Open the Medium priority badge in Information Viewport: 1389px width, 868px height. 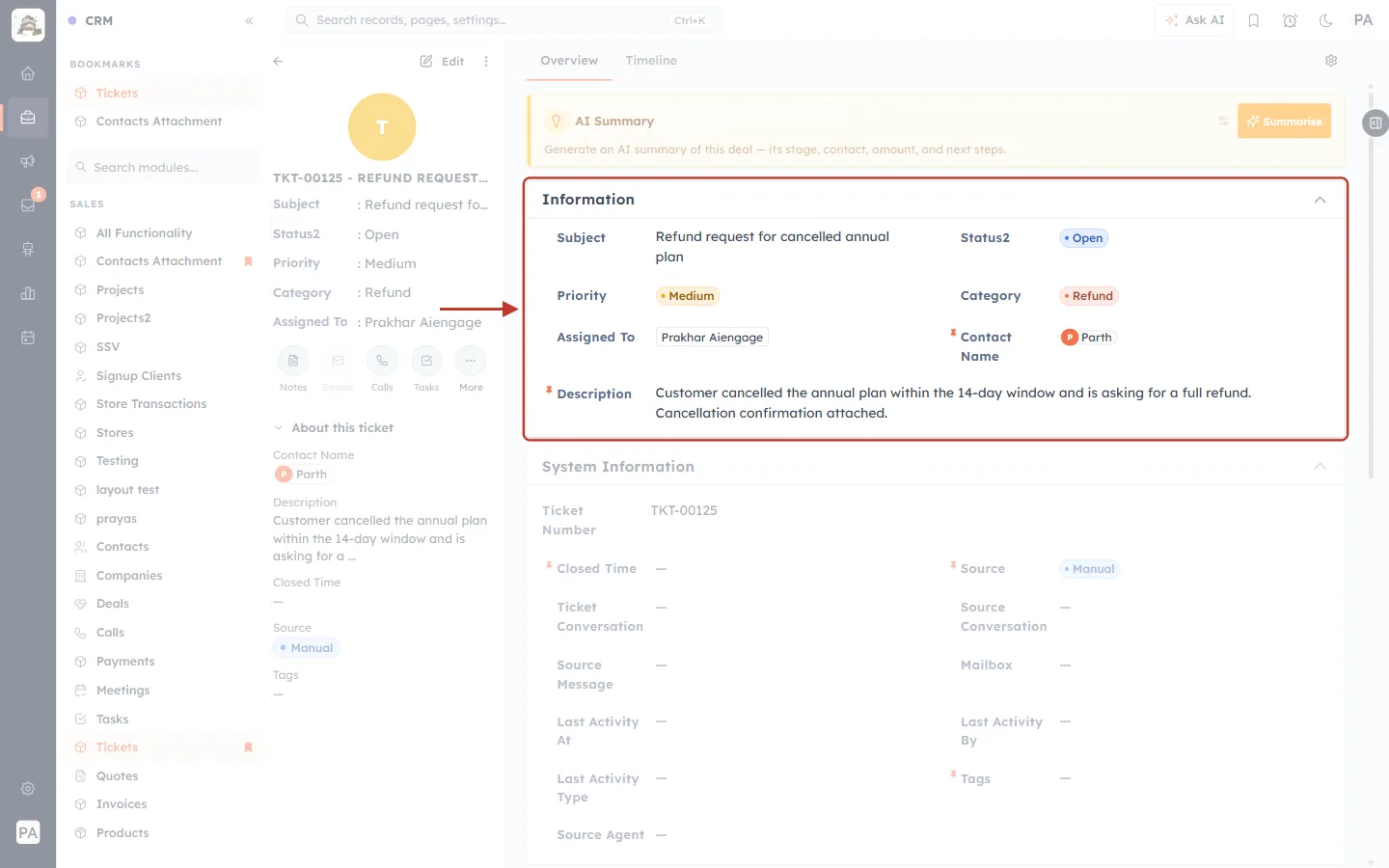[x=687, y=296]
